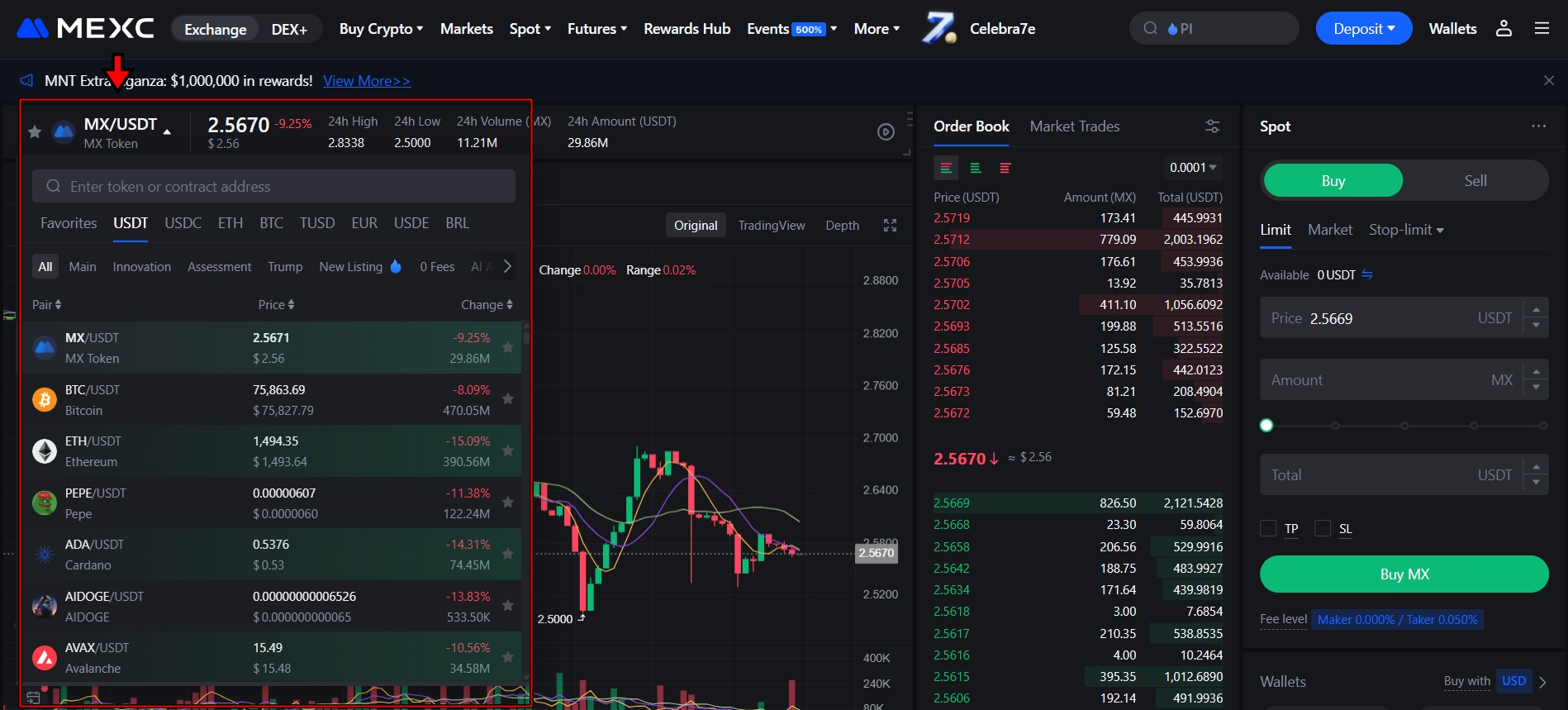Open Rewards Hub page

click(687, 29)
